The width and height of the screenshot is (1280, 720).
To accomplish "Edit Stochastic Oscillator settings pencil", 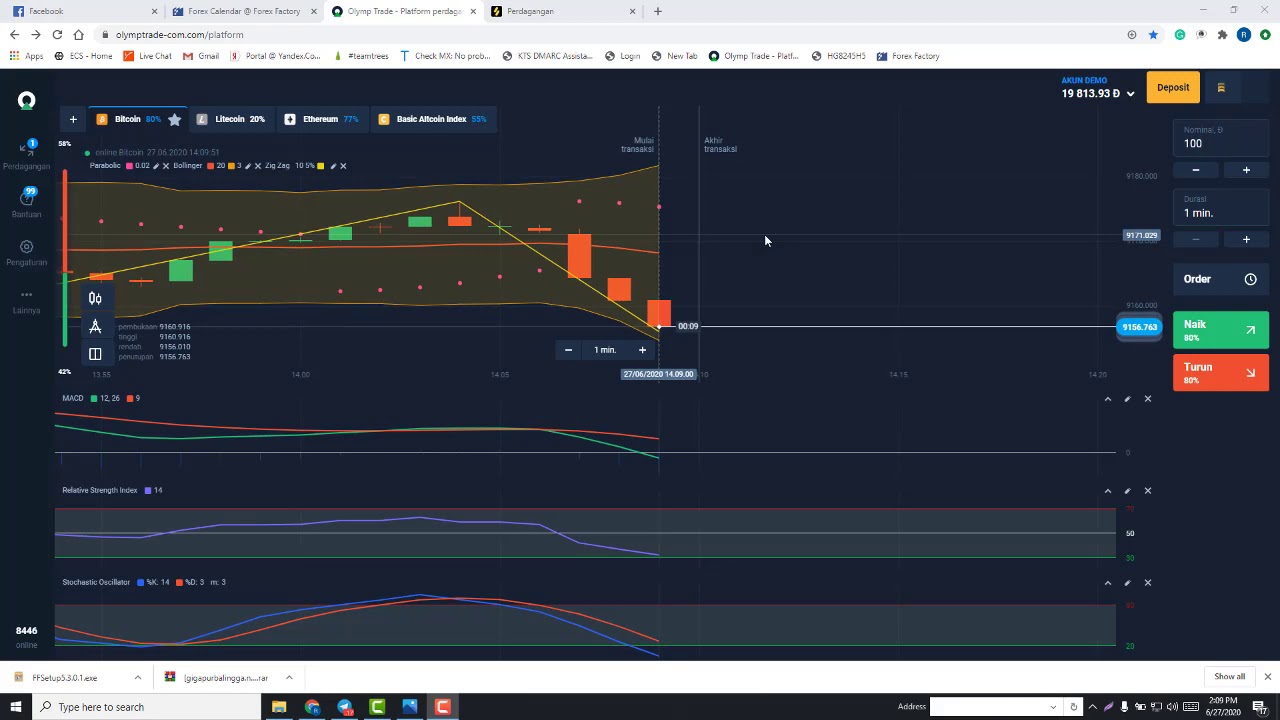I will [x=1127, y=583].
